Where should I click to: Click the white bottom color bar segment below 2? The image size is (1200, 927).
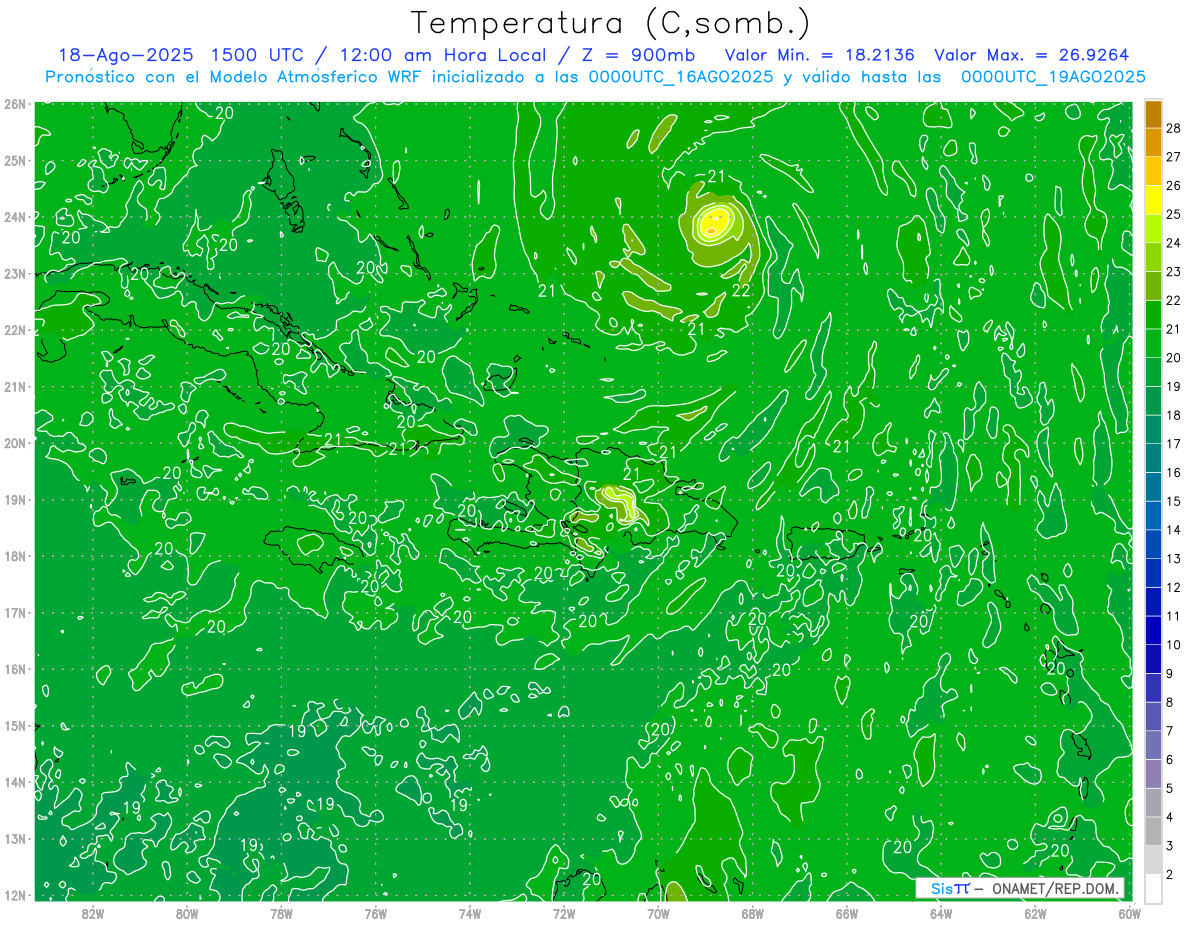1153,888
